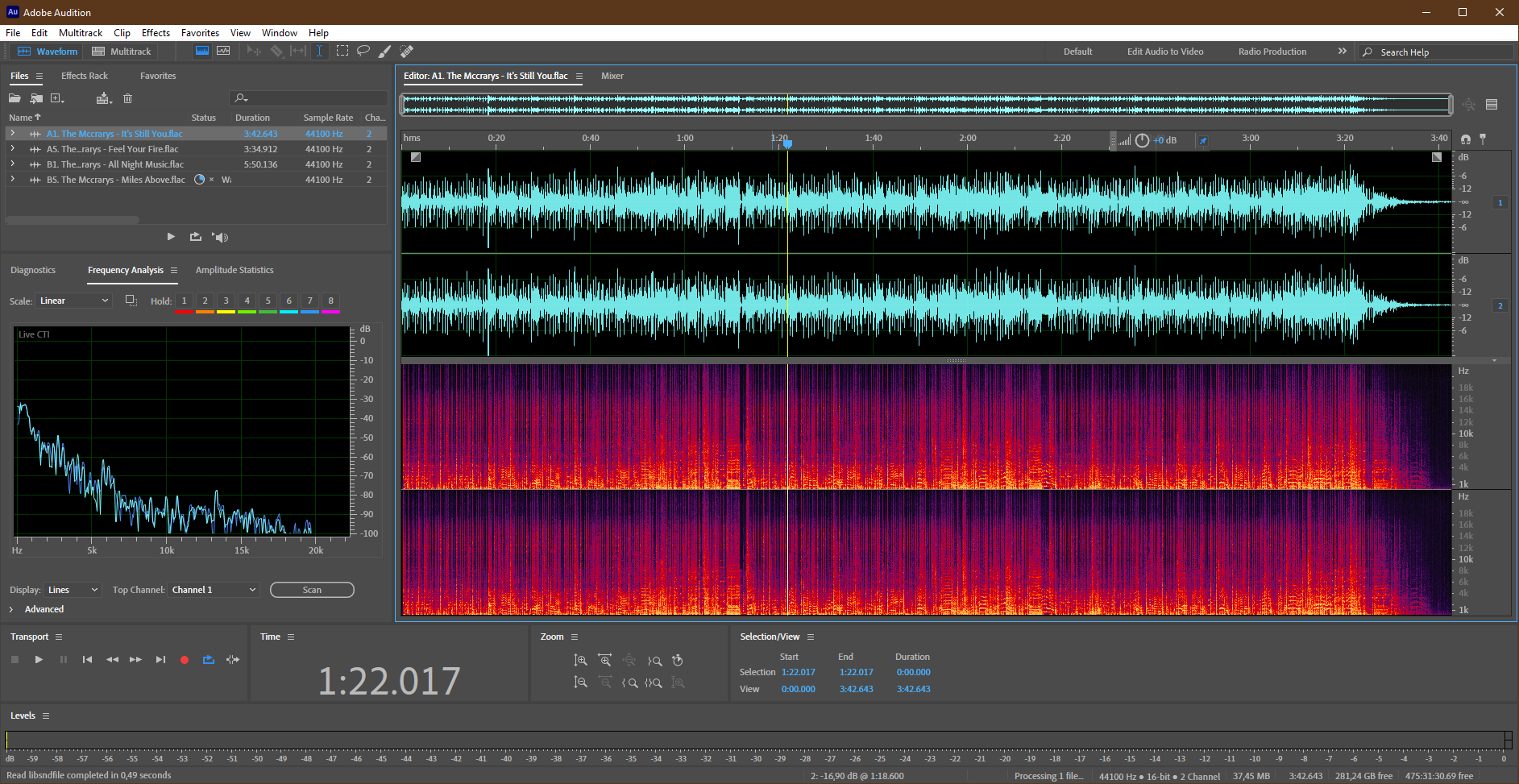Click Loop Playback icon in Files panel

(x=196, y=237)
